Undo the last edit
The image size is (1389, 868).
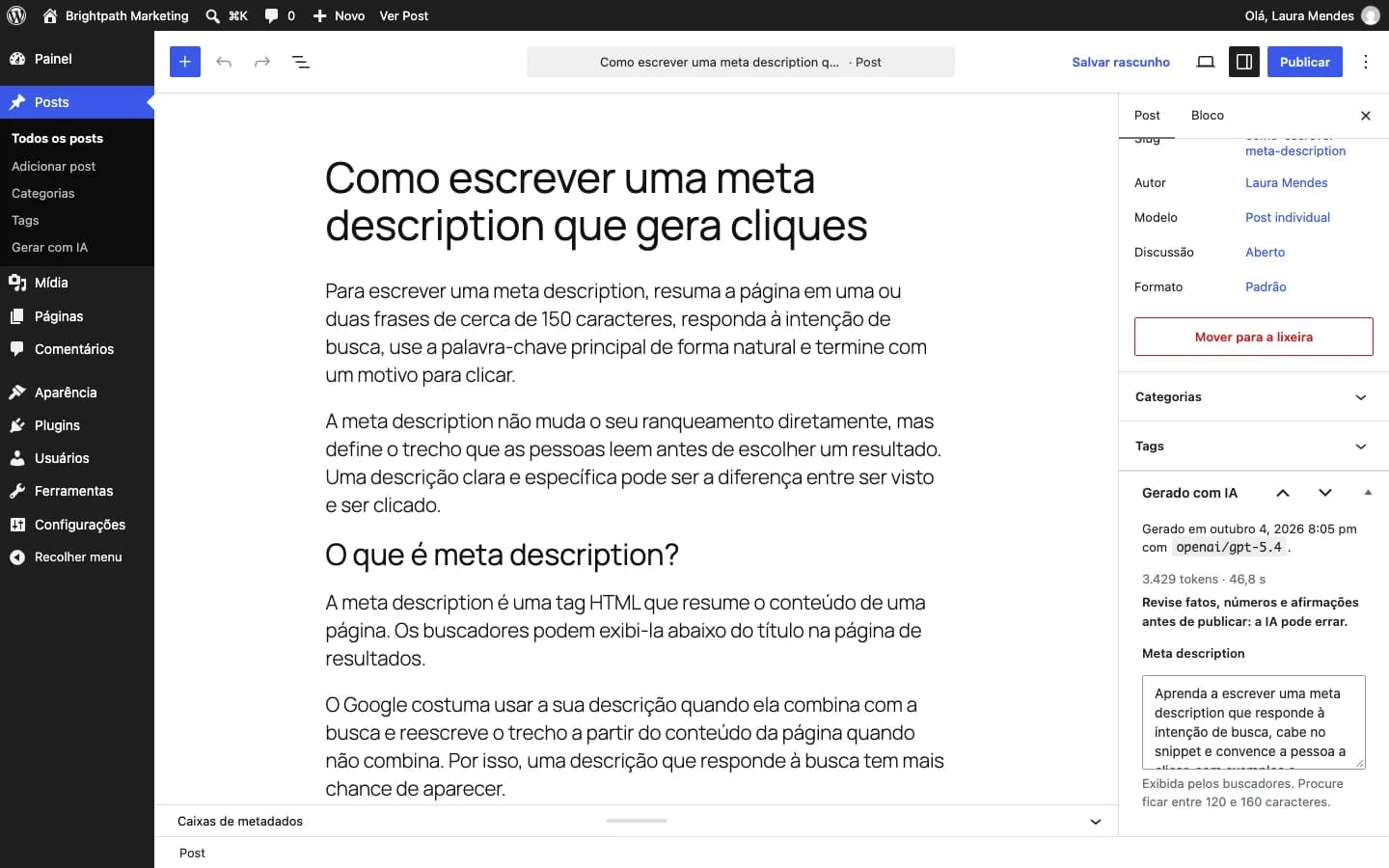point(224,62)
